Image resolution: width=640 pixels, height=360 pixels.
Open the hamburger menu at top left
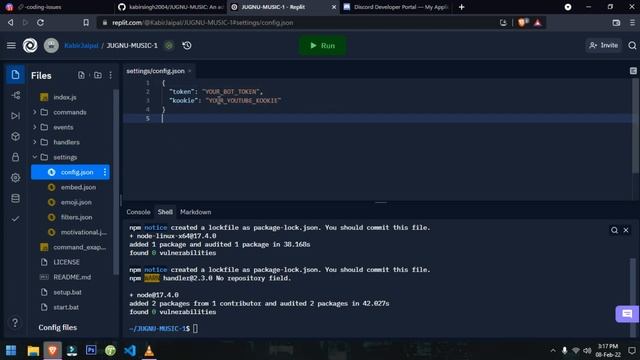click(x=11, y=45)
